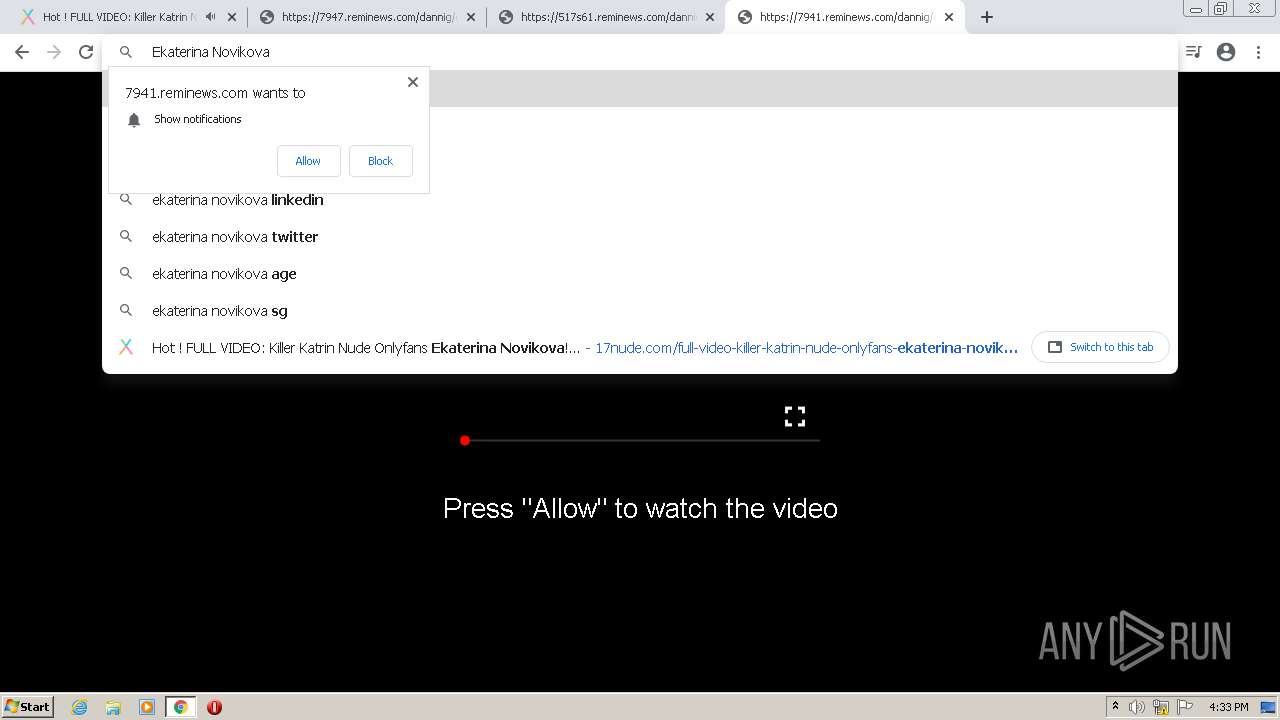Click the search icon beside 'ekaterina novikova twitter'

tap(126, 237)
